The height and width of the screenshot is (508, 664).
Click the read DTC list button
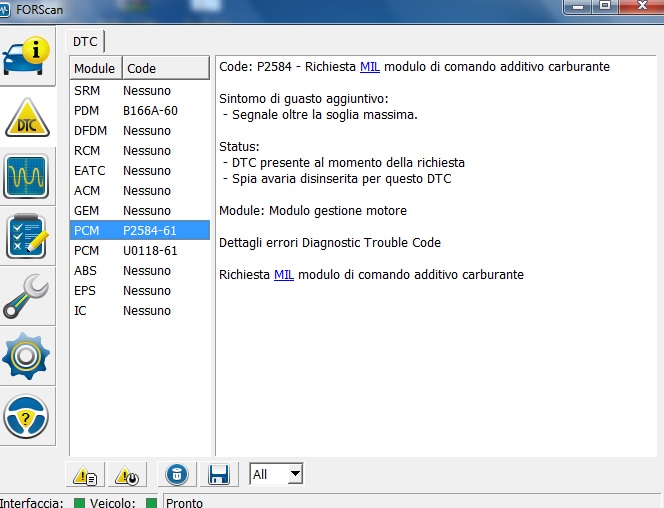[86, 474]
